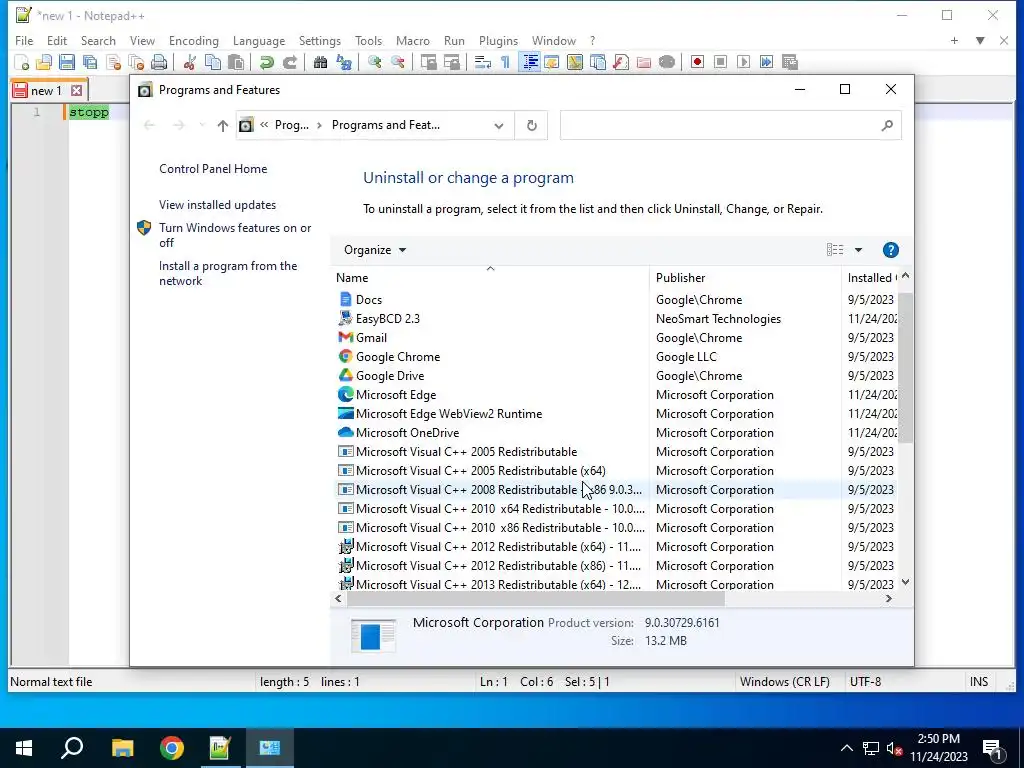Open the Windows Start menu
This screenshot has height=768, width=1024.
(x=24, y=748)
